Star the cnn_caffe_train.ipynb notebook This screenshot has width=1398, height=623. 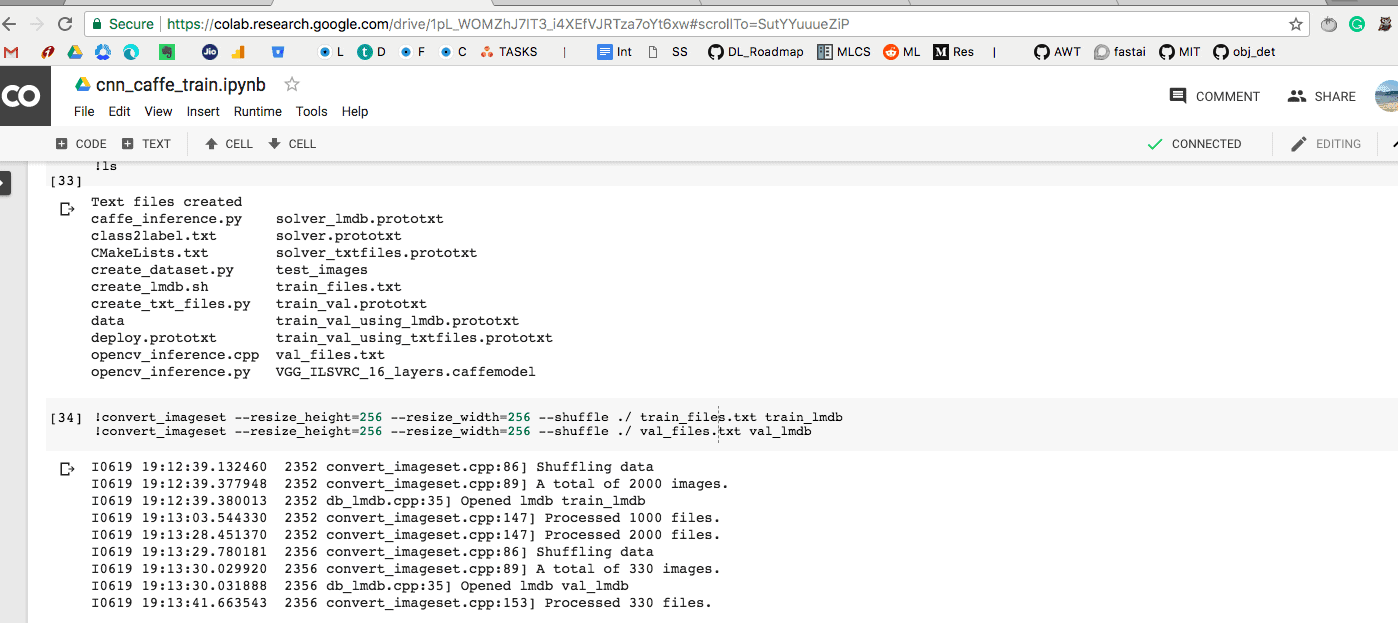coord(292,84)
